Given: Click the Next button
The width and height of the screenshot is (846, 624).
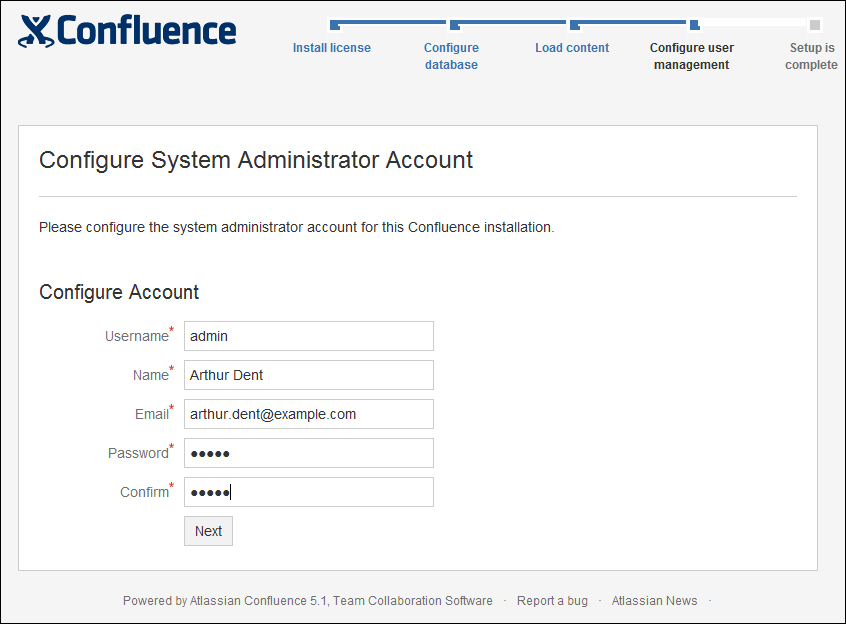Looking at the screenshot, I should pyautogui.click(x=208, y=531).
